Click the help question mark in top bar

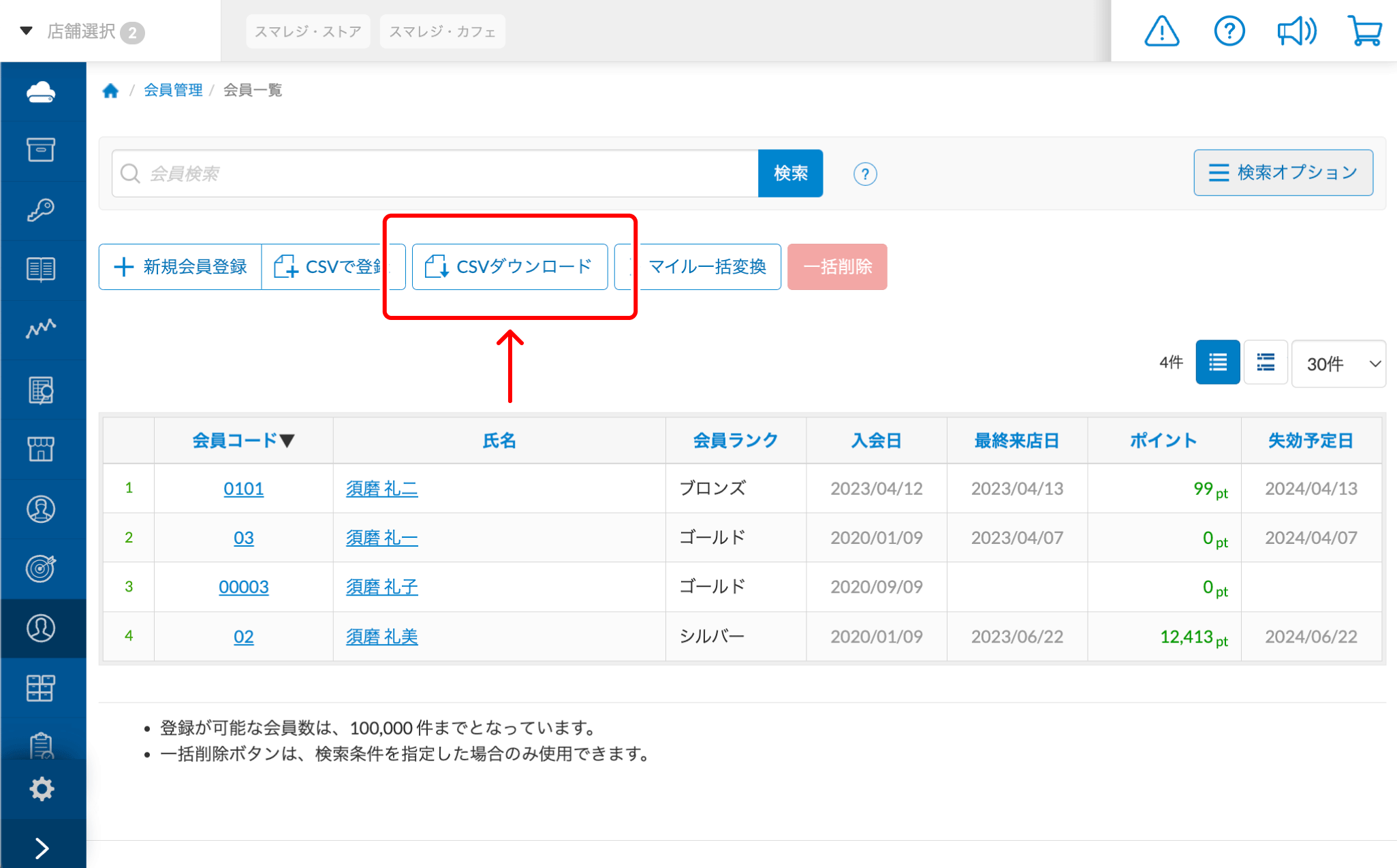tap(1229, 31)
